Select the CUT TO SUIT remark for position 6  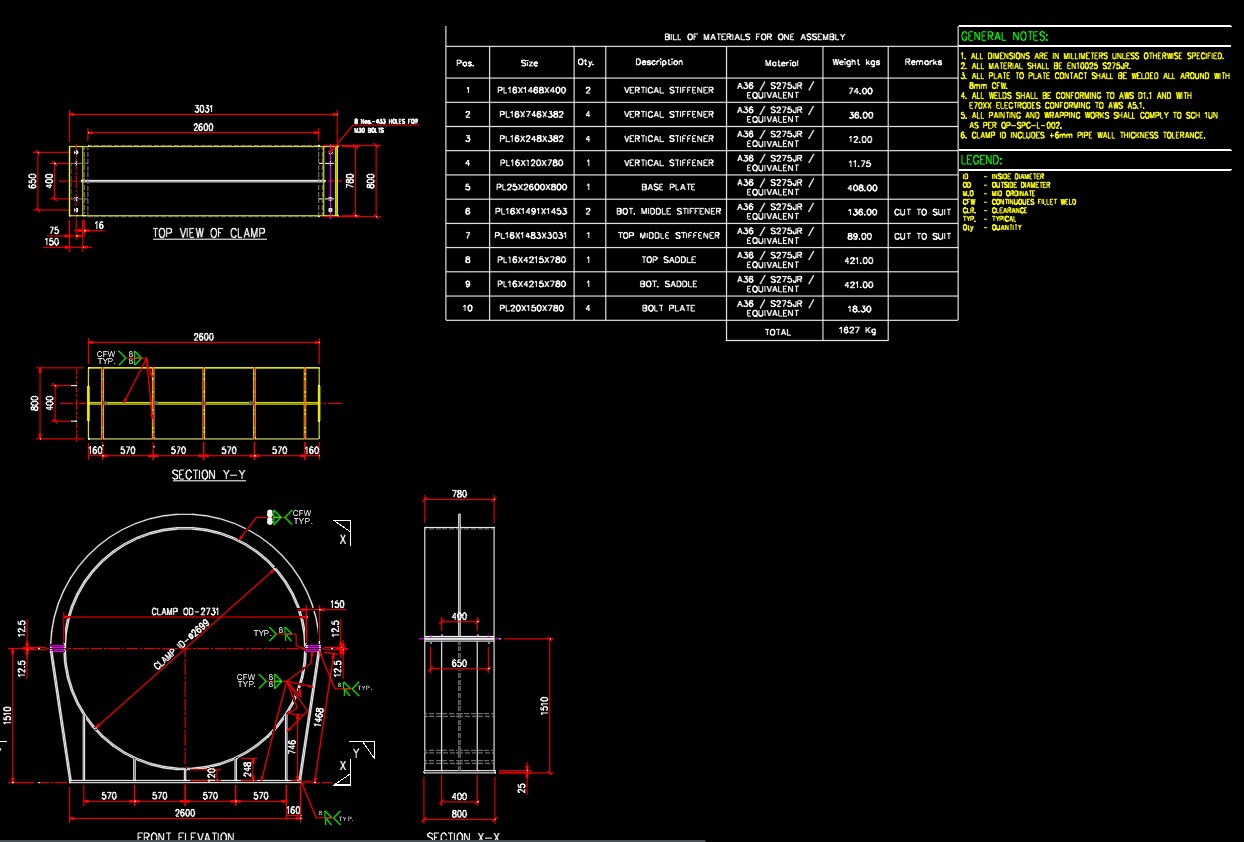click(x=922, y=211)
